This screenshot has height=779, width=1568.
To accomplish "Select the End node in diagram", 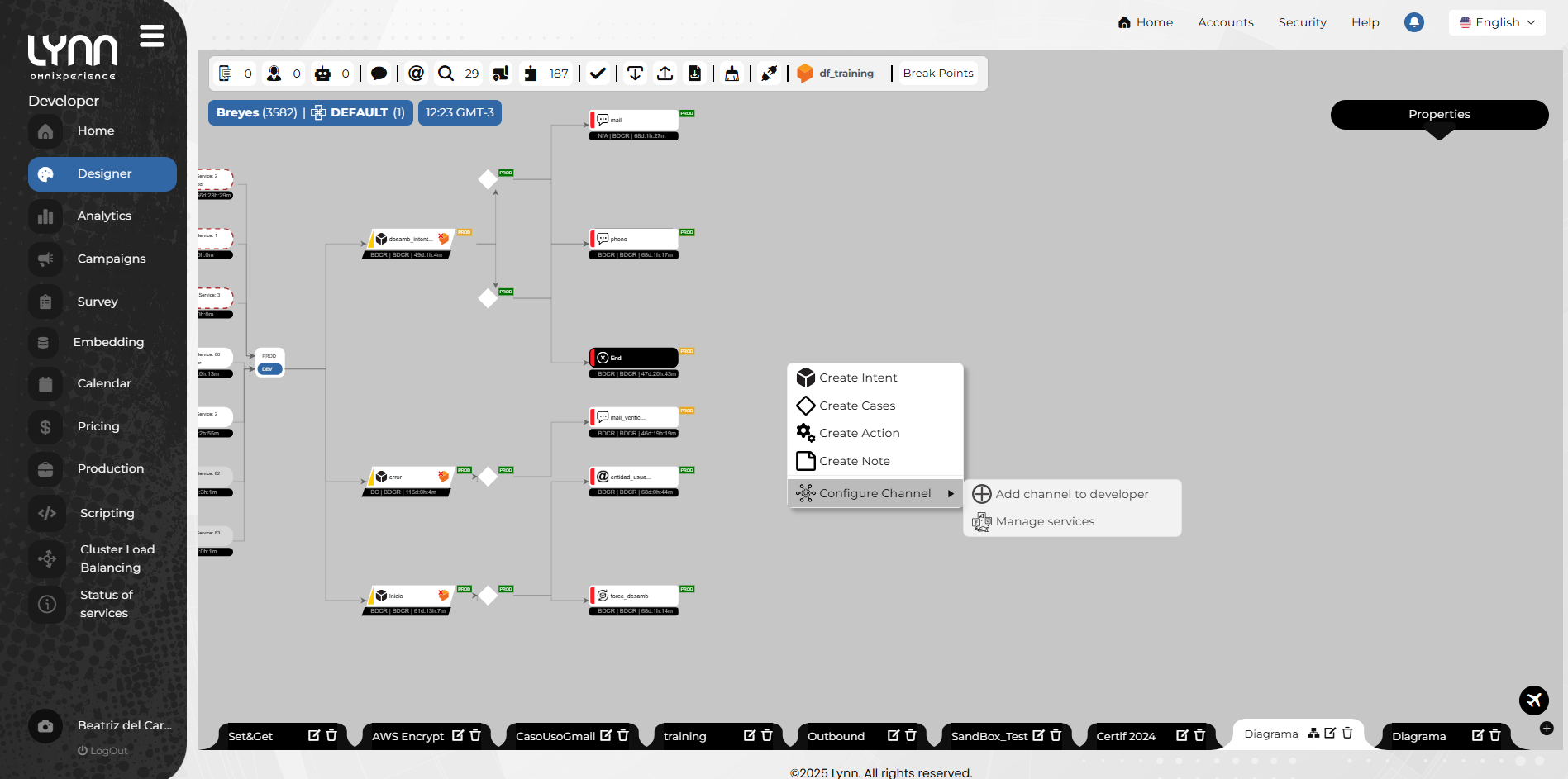I will point(634,358).
